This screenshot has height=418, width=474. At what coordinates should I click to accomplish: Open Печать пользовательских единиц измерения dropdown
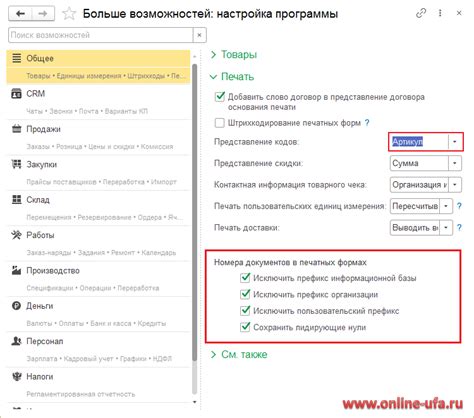click(x=446, y=206)
